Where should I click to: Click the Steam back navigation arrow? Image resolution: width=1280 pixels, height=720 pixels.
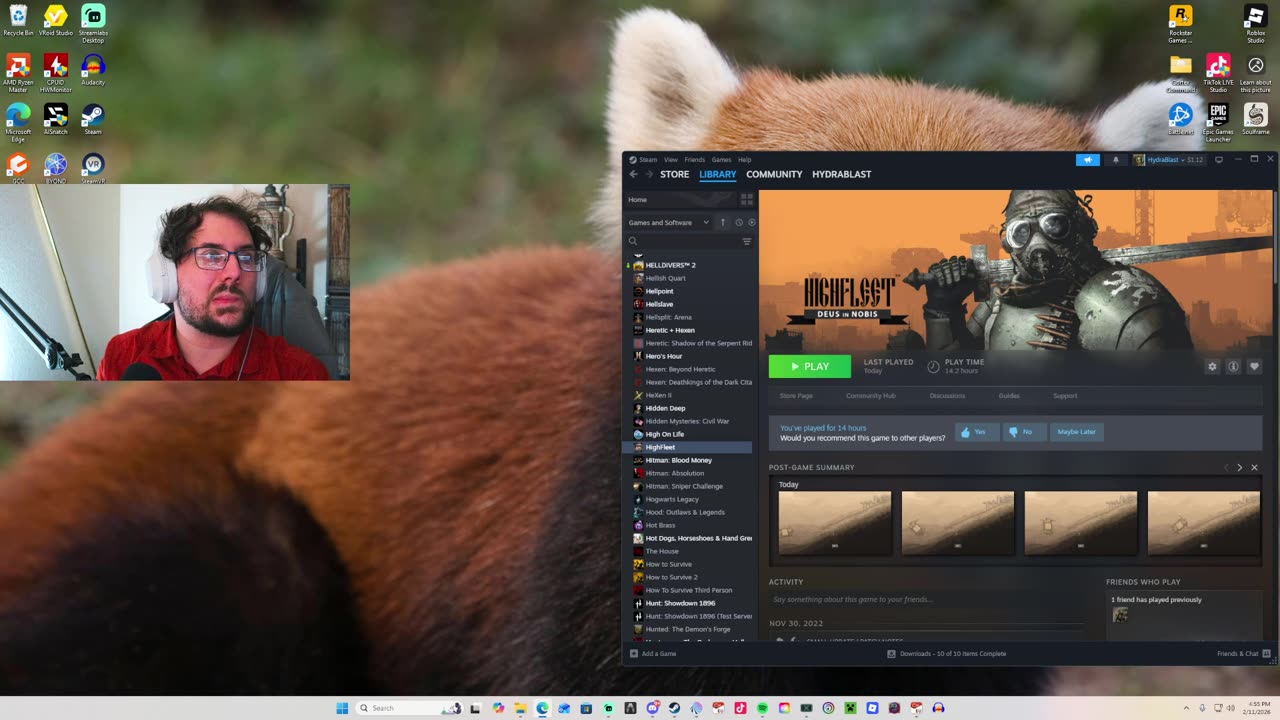pyautogui.click(x=633, y=174)
